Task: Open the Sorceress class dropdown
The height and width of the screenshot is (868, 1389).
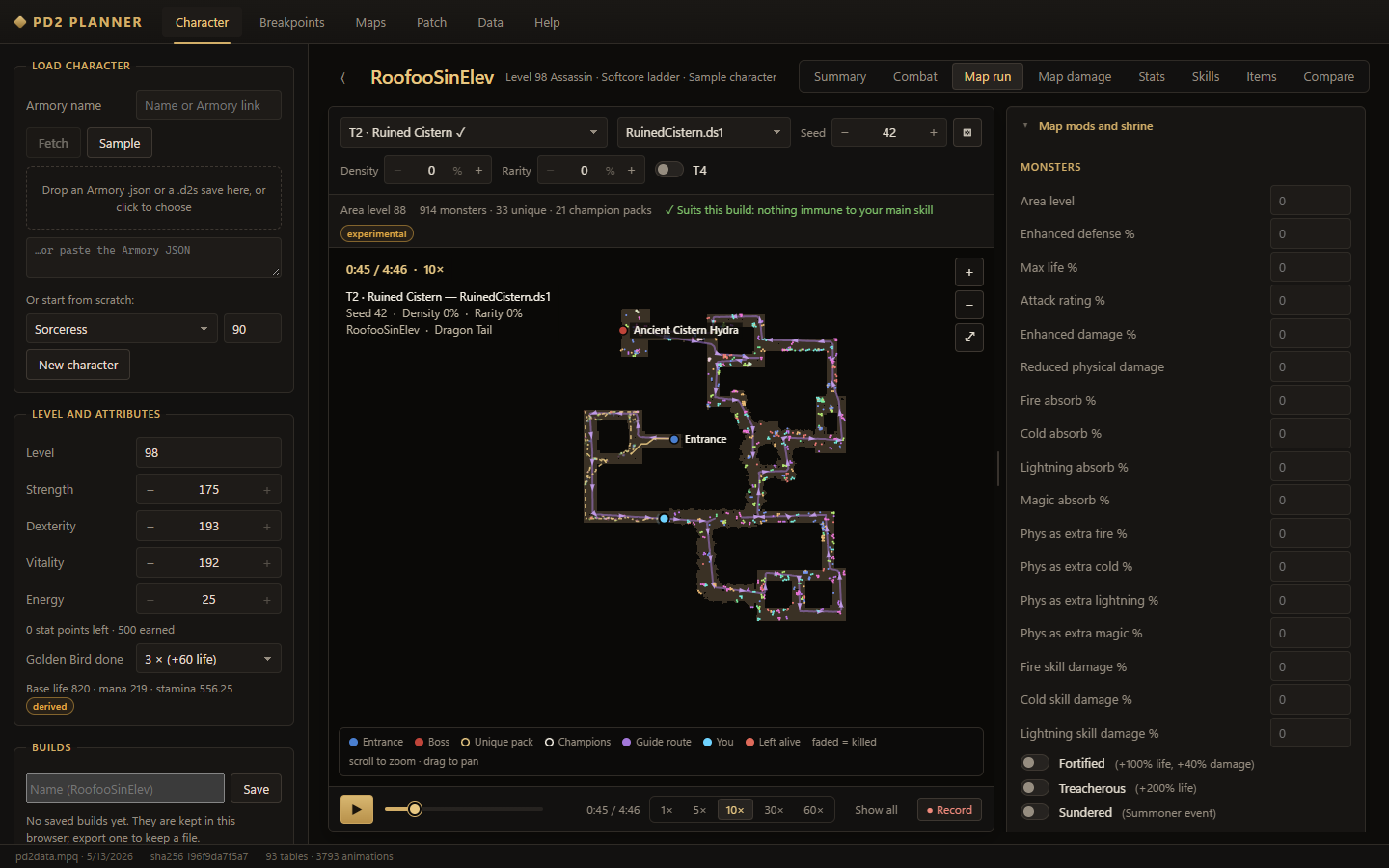Action: coord(122,329)
